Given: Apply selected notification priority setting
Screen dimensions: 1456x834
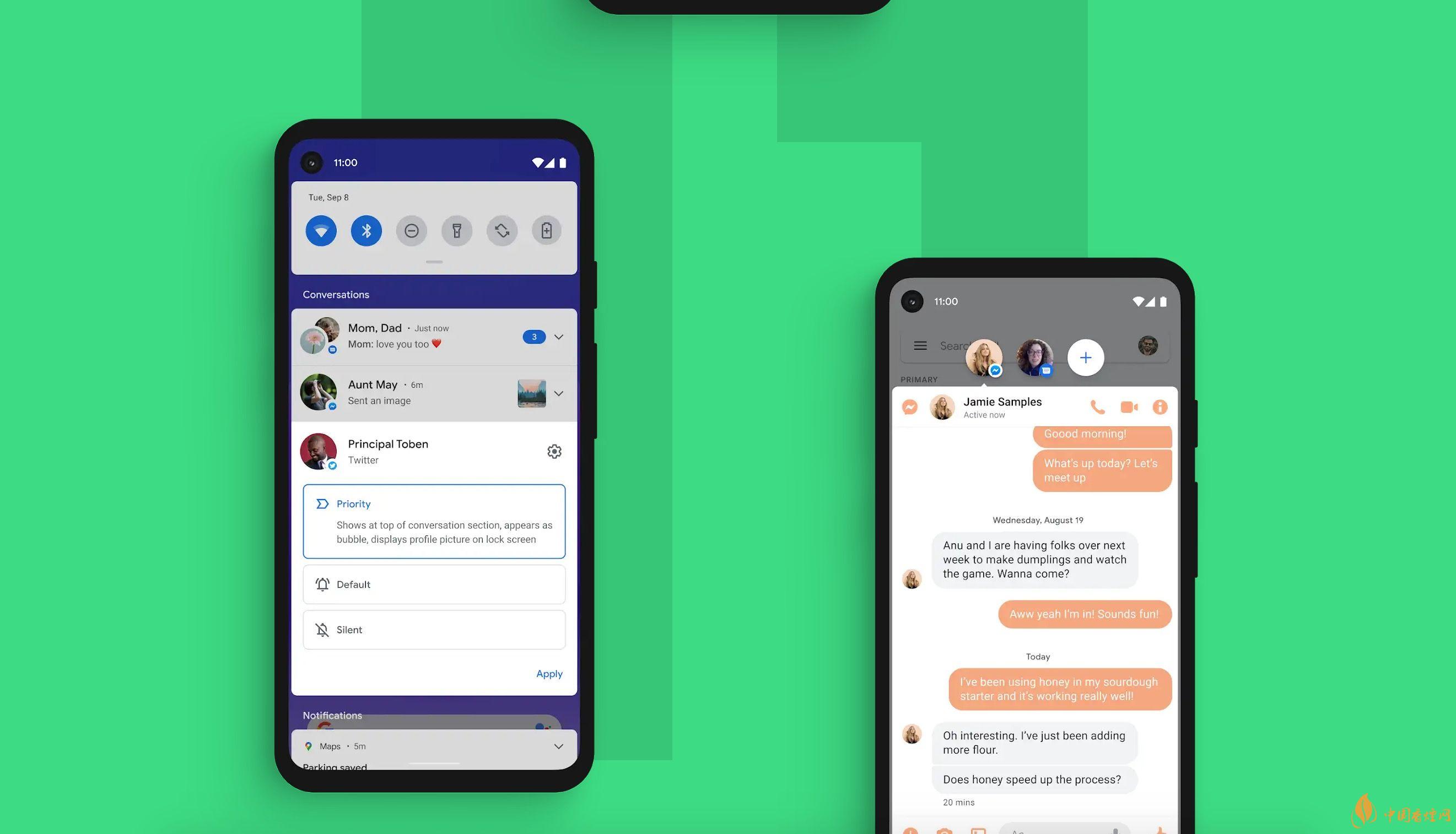Looking at the screenshot, I should [x=548, y=672].
